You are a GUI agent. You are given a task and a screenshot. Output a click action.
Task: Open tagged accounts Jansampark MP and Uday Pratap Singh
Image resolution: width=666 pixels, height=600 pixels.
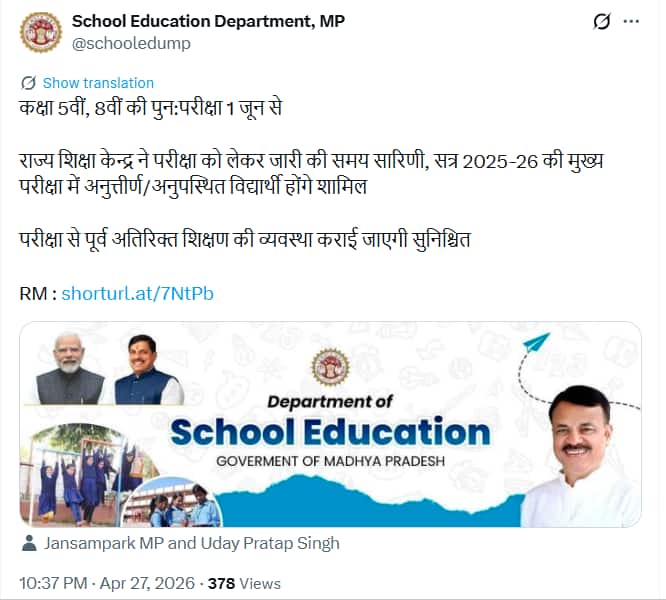(192, 543)
